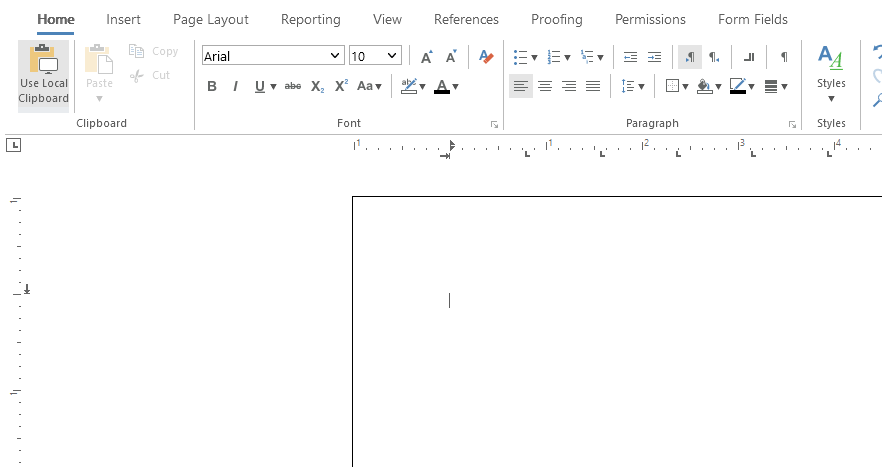This screenshot has height=467, width=882.
Task: Toggle Bold formatting
Action: coord(212,86)
